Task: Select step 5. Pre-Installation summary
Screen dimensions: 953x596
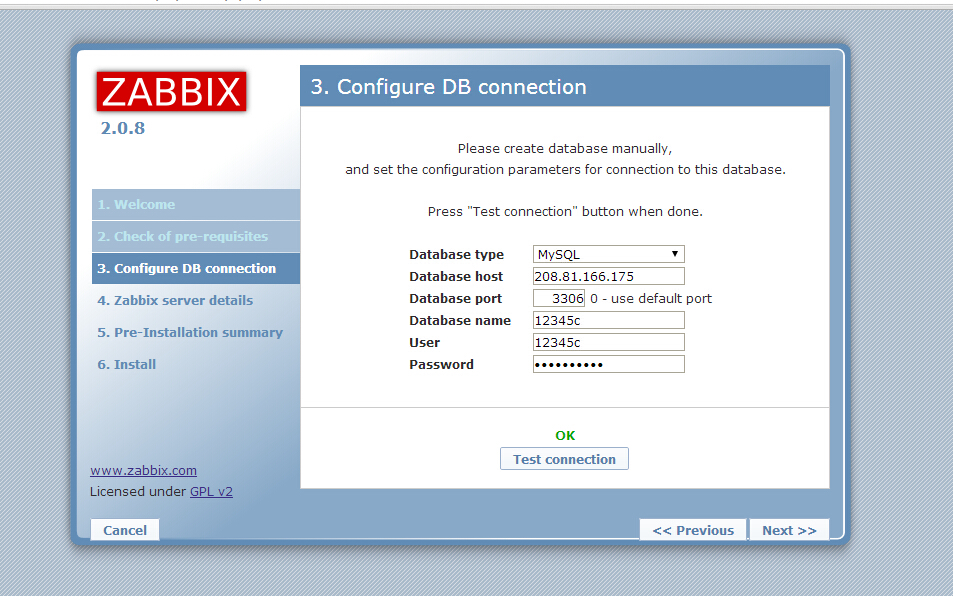Action: coord(190,332)
